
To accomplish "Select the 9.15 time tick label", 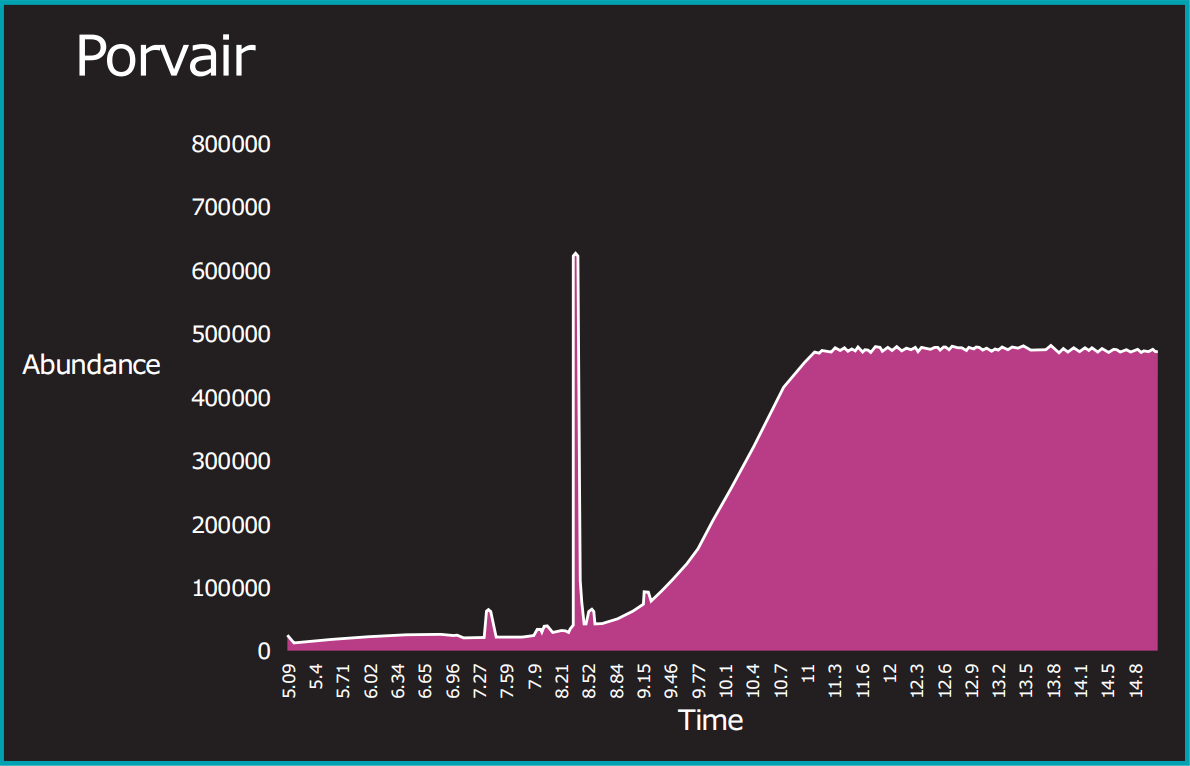I will click(x=644, y=681).
